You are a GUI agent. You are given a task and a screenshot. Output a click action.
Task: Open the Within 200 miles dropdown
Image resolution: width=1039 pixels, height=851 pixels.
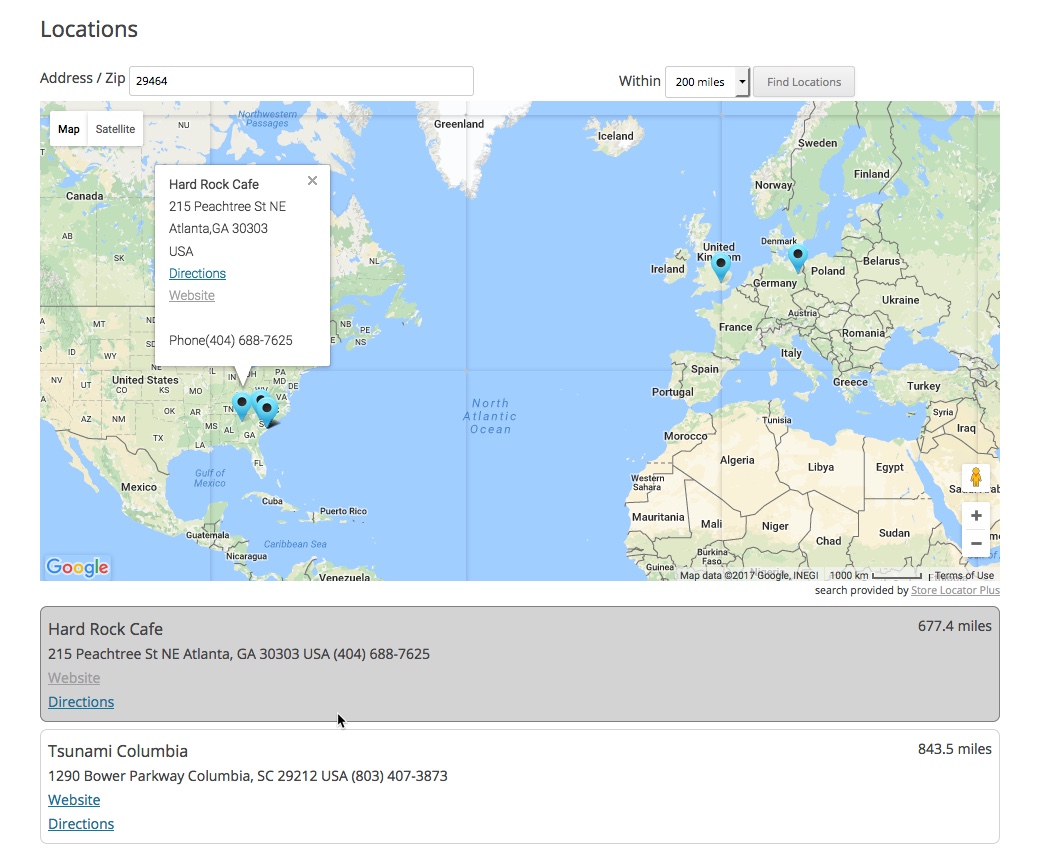(707, 82)
